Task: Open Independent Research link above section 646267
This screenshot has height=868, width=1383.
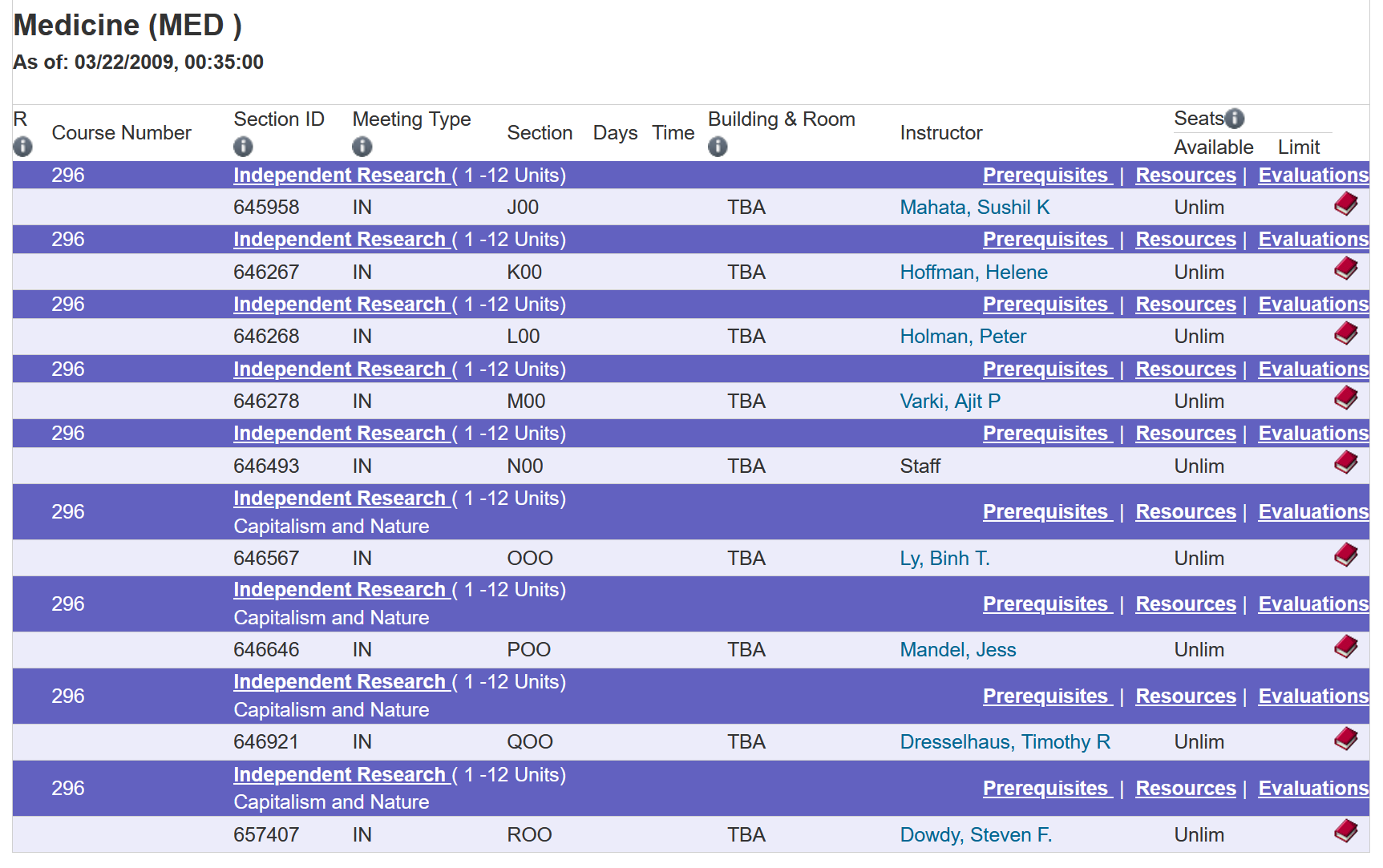Action: (x=340, y=239)
